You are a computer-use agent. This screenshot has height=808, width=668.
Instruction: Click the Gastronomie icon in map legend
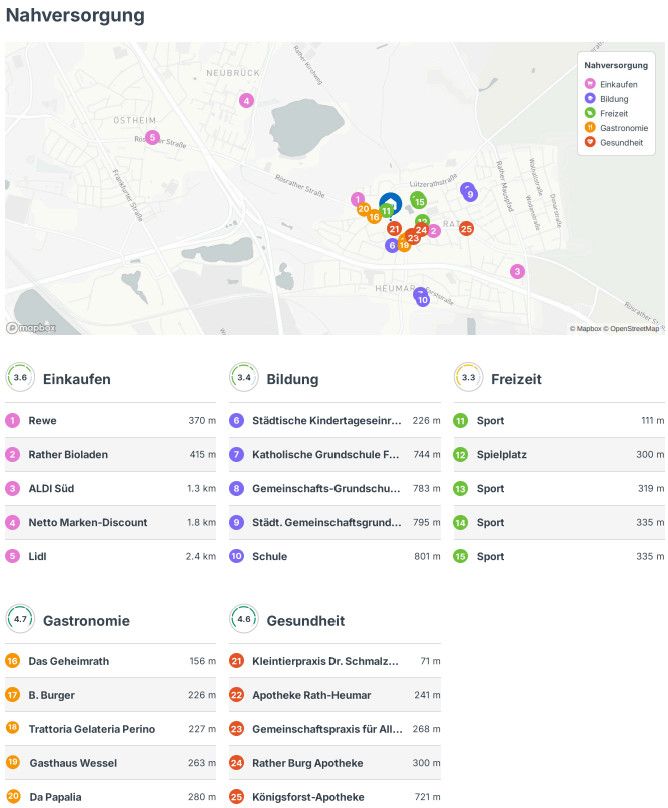click(x=590, y=127)
